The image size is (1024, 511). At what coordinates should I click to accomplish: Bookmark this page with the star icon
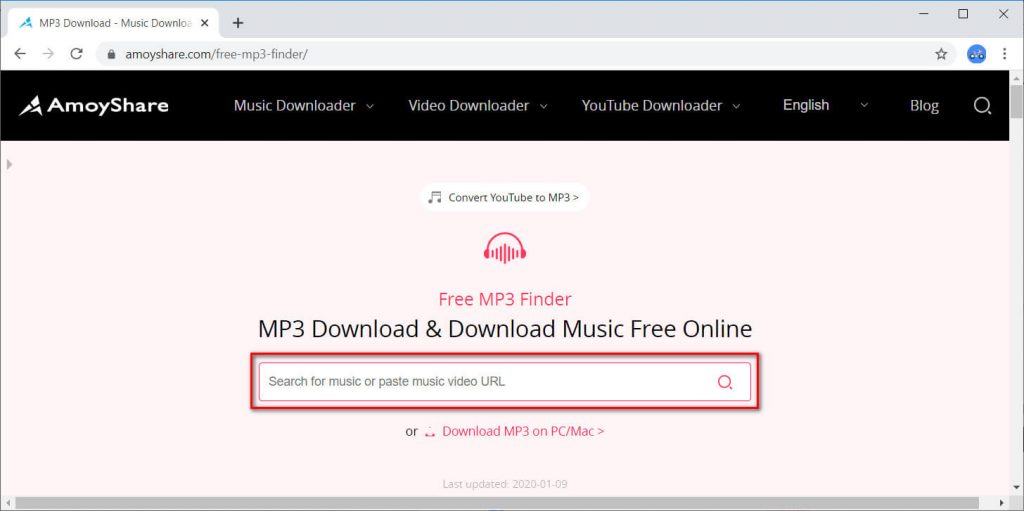click(x=941, y=54)
